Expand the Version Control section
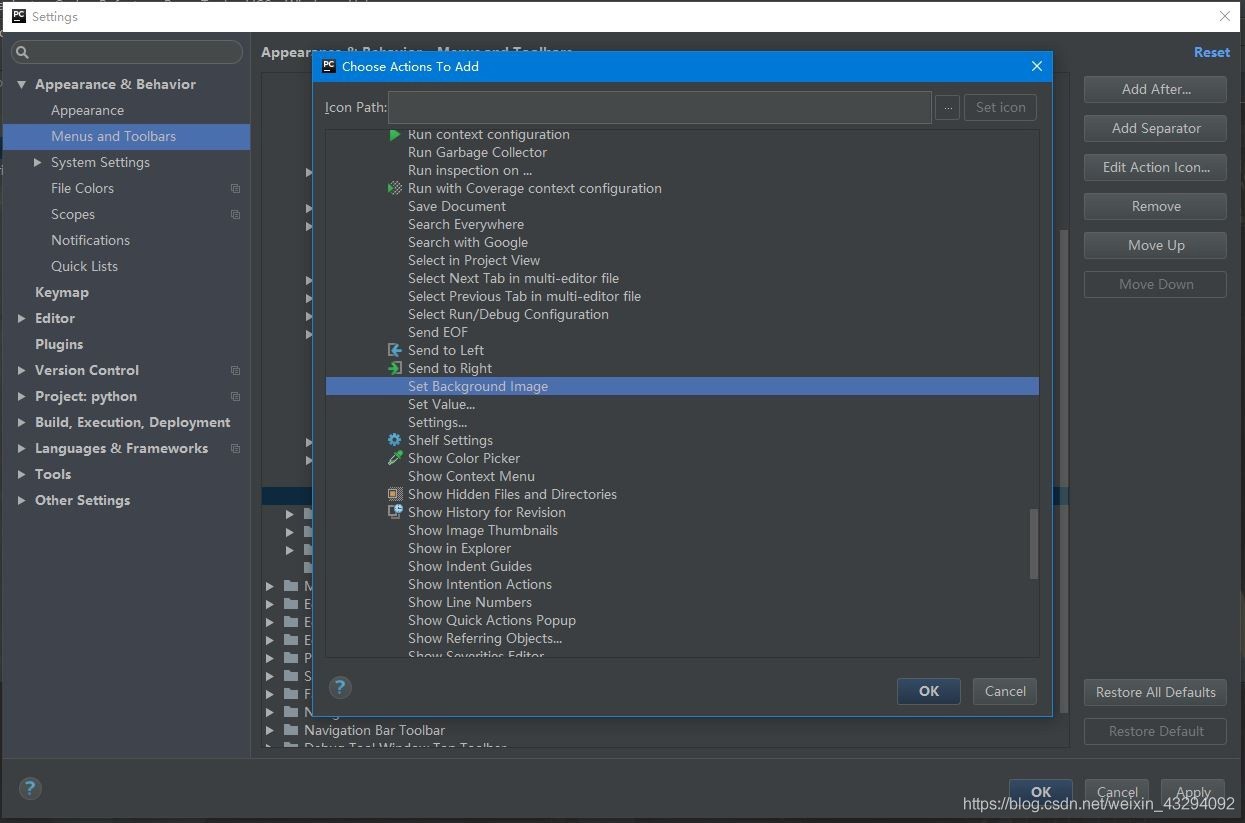Viewport: 1245px width, 823px height. 21,370
